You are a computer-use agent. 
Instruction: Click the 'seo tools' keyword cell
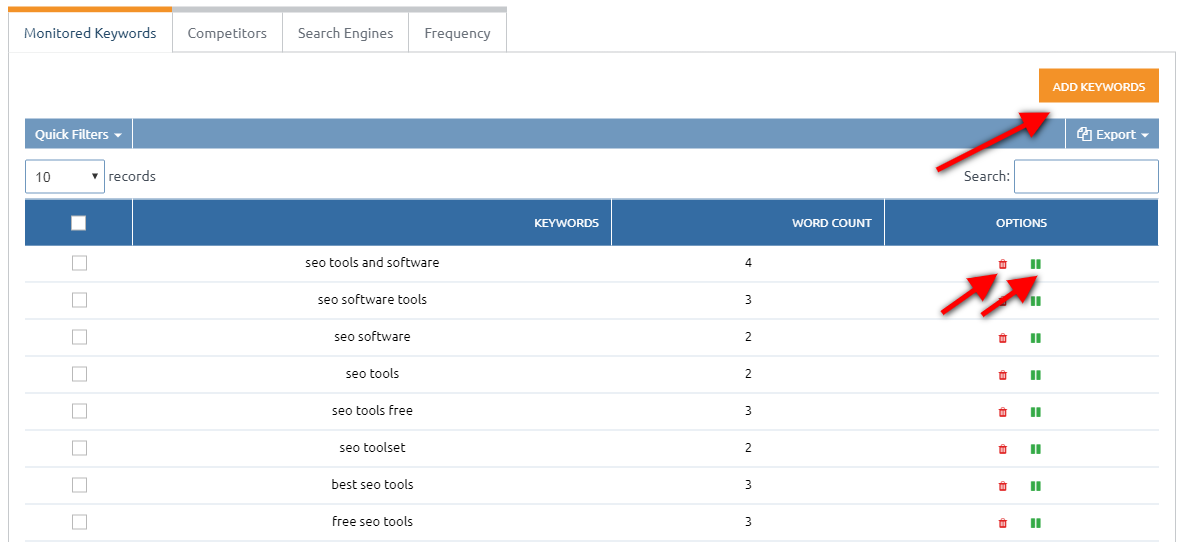click(x=372, y=374)
